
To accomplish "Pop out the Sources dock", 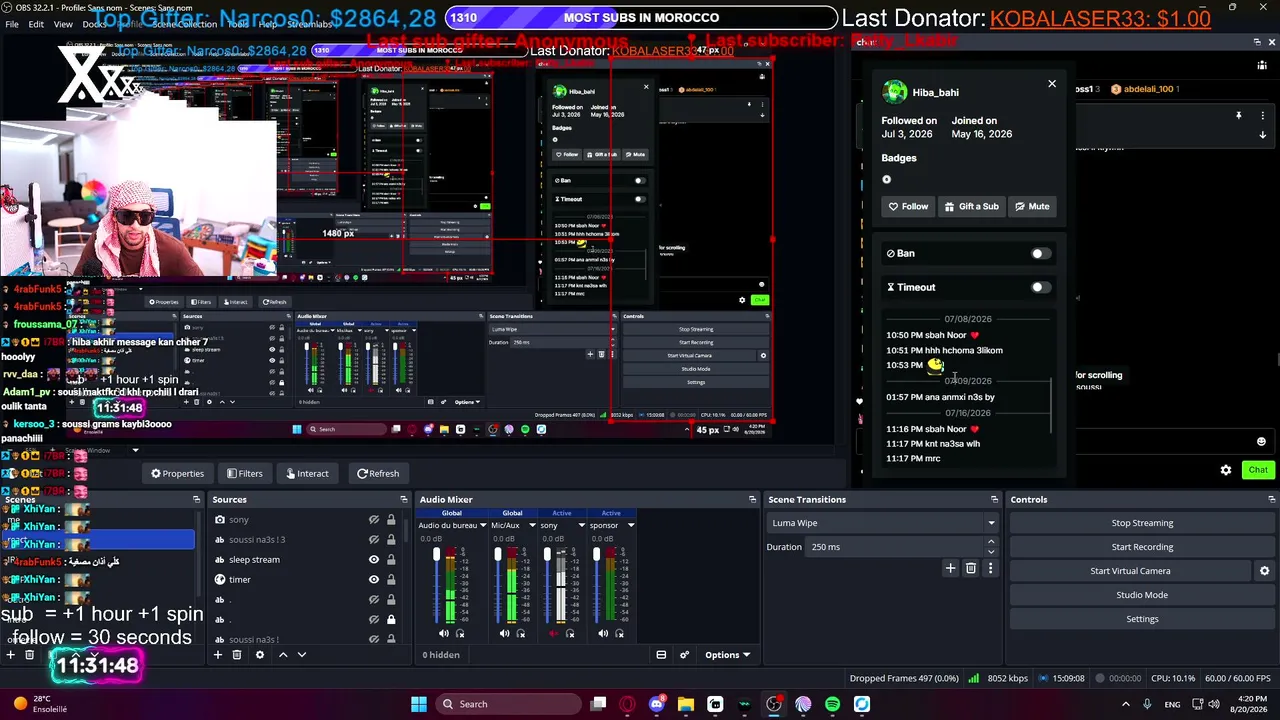I will tap(404, 499).
